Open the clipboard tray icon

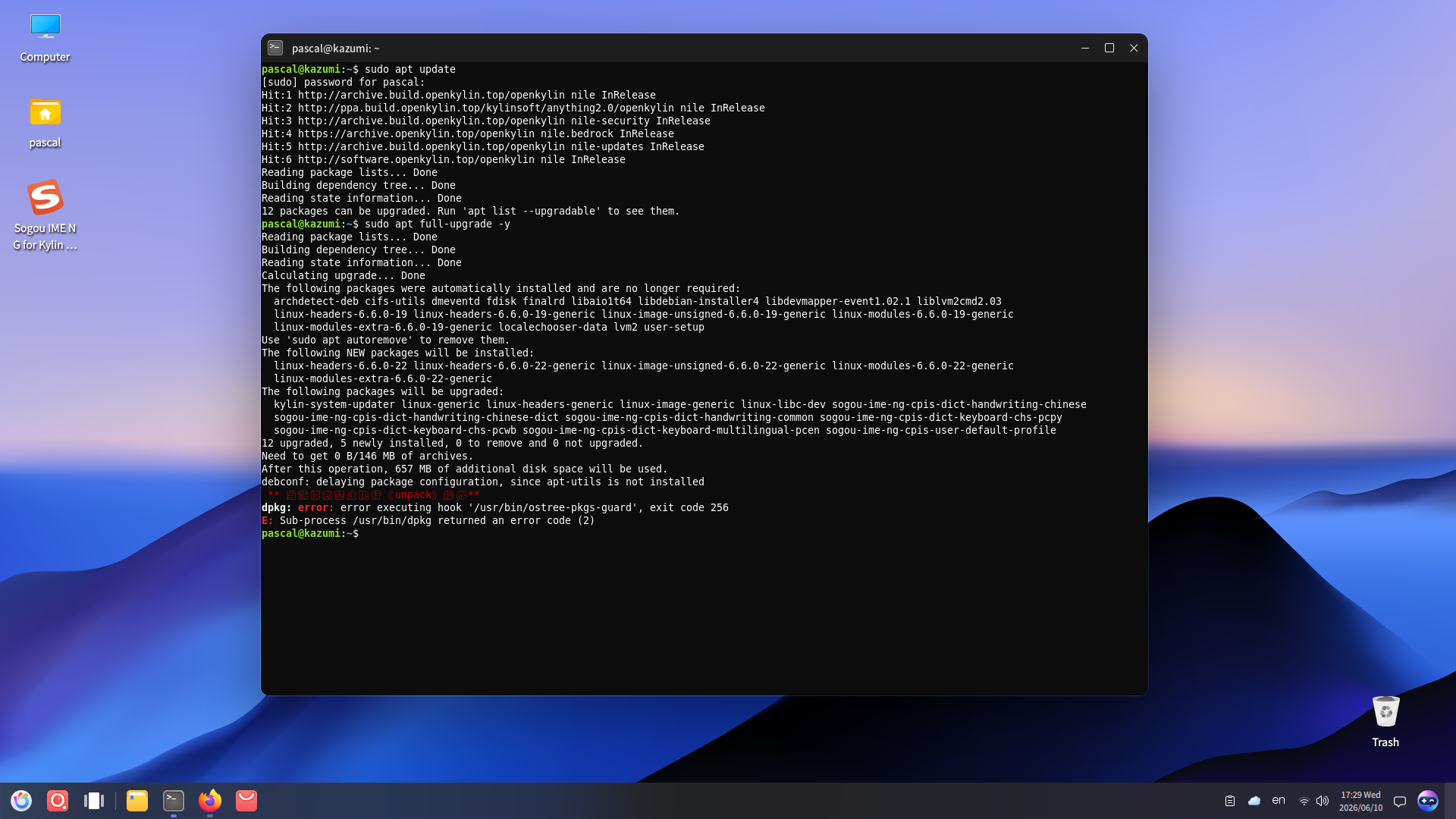(1230, 801)
